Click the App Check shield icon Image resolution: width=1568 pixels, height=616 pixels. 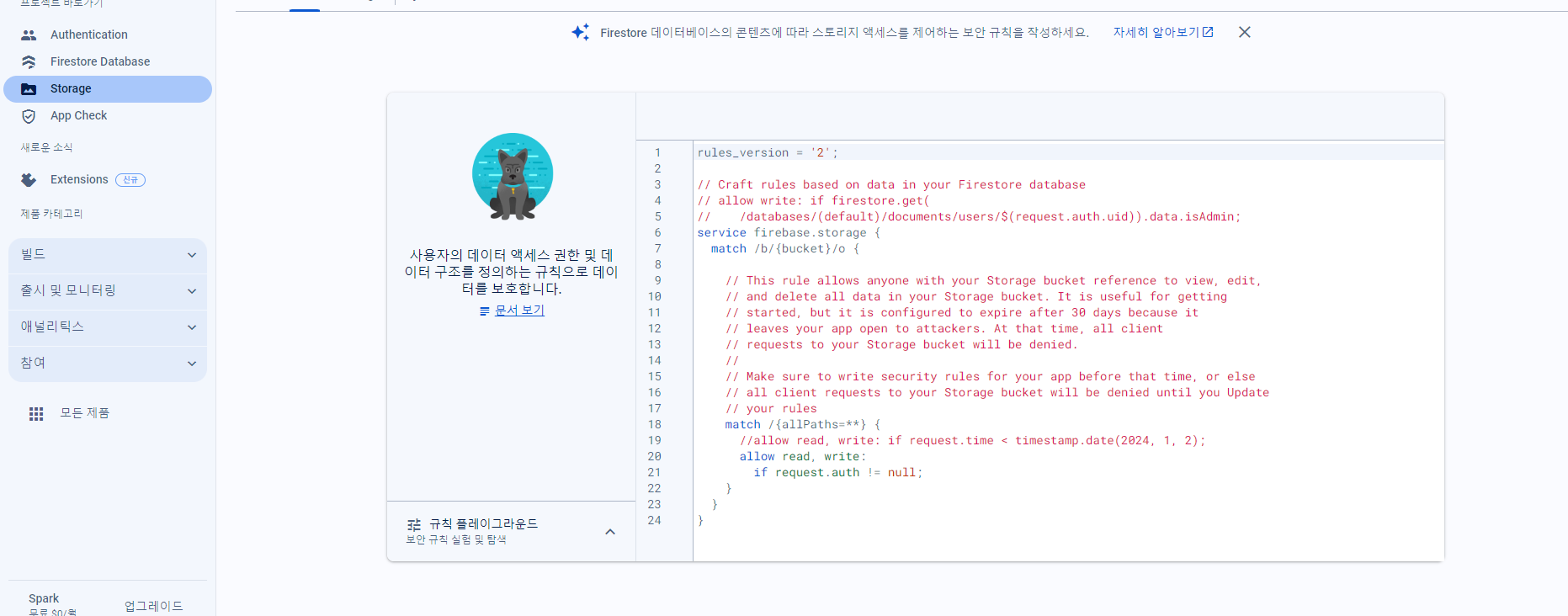[x=29, y=116]
